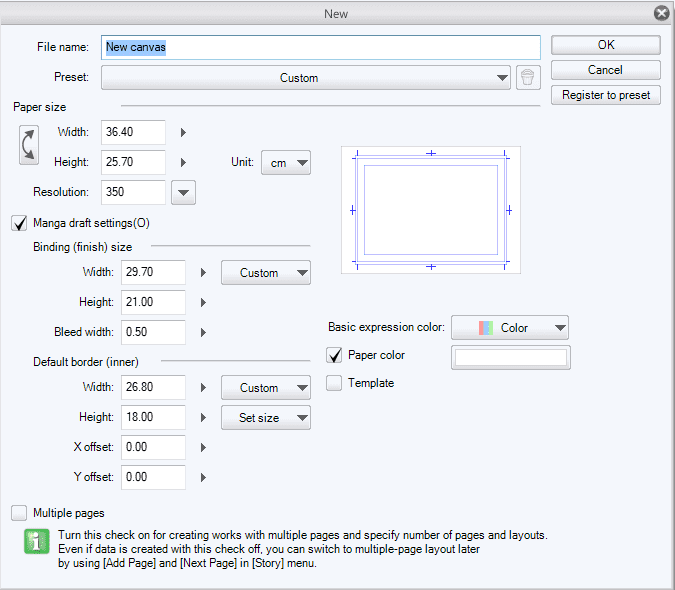Uncheck the Paper color checkbox
The width and height of the screenshot is (675, 590).
334,355
